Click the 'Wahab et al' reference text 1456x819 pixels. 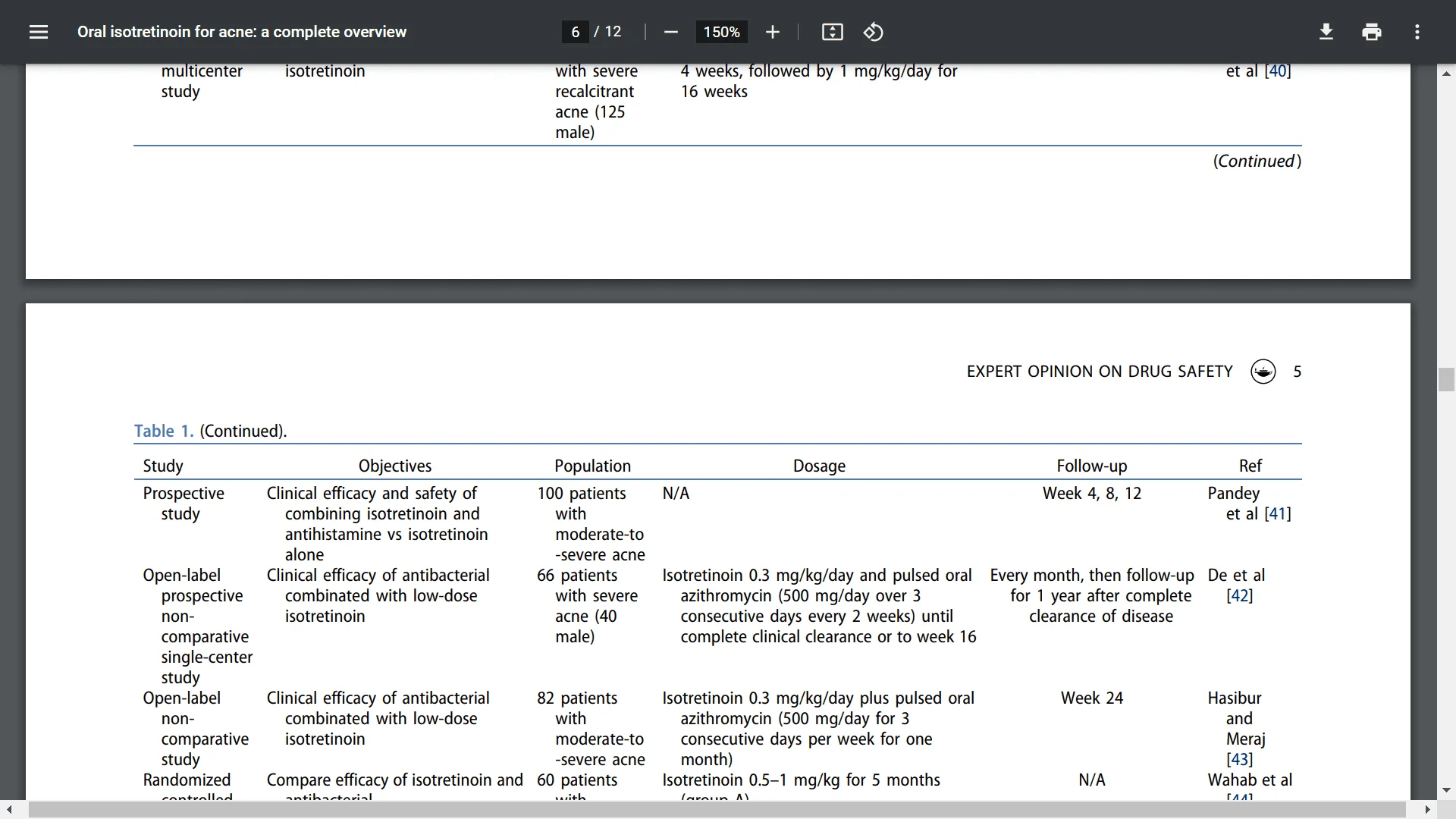point(1250,780)
